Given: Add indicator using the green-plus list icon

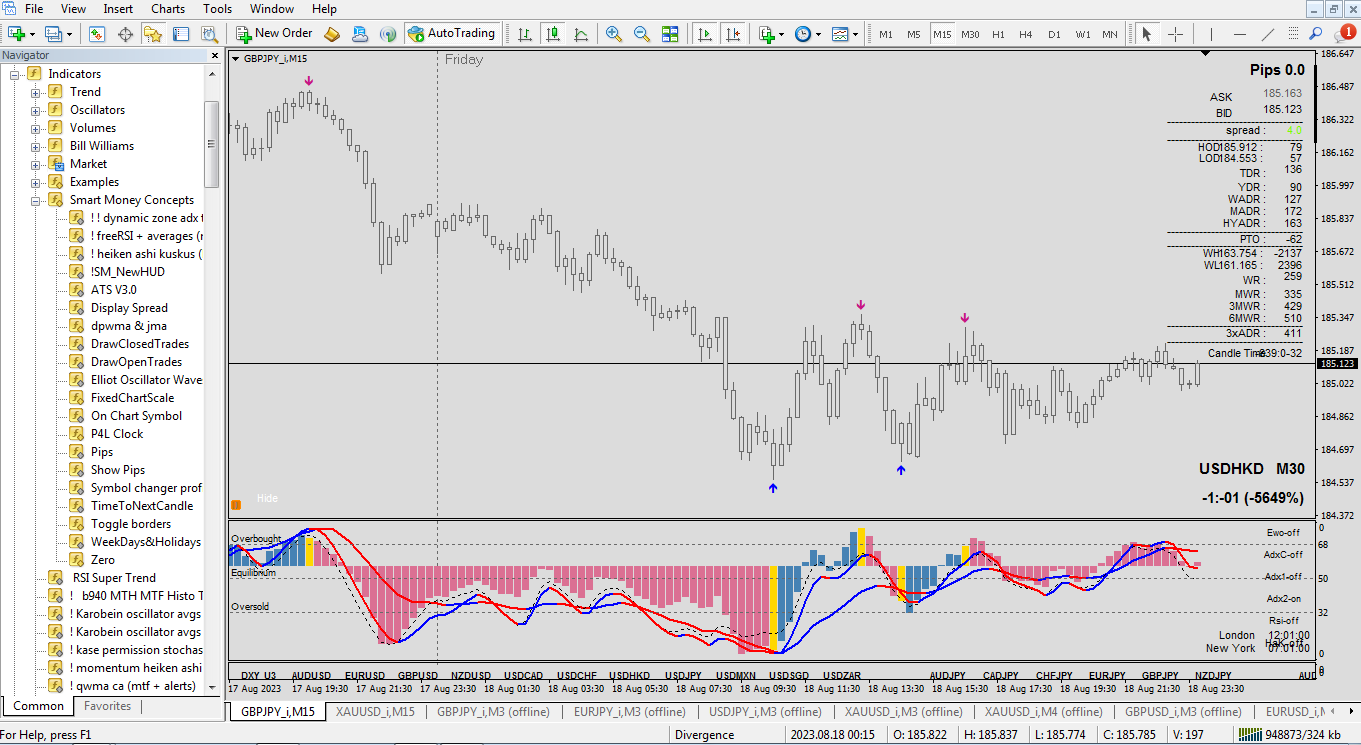Looking at the screenshot, I should pos(767,34).
